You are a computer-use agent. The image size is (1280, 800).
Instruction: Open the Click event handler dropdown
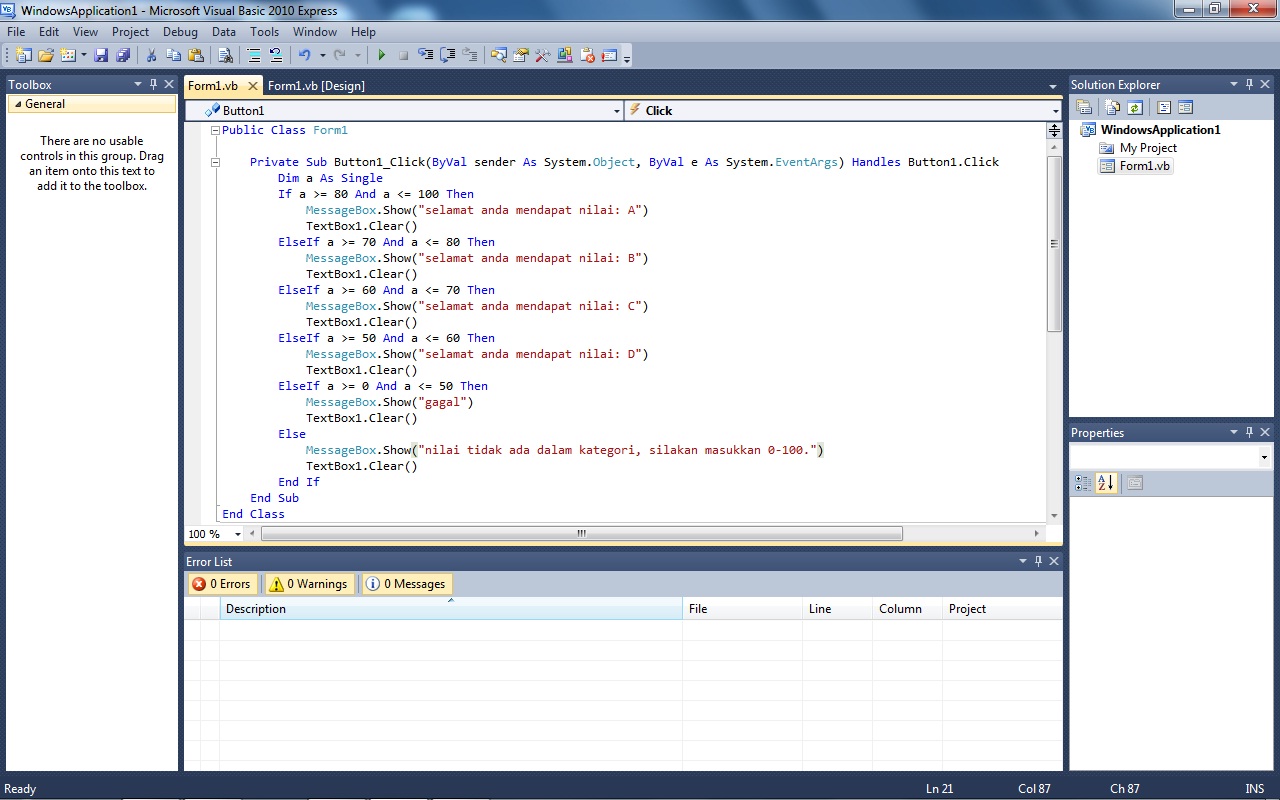tap(1055, 110)
